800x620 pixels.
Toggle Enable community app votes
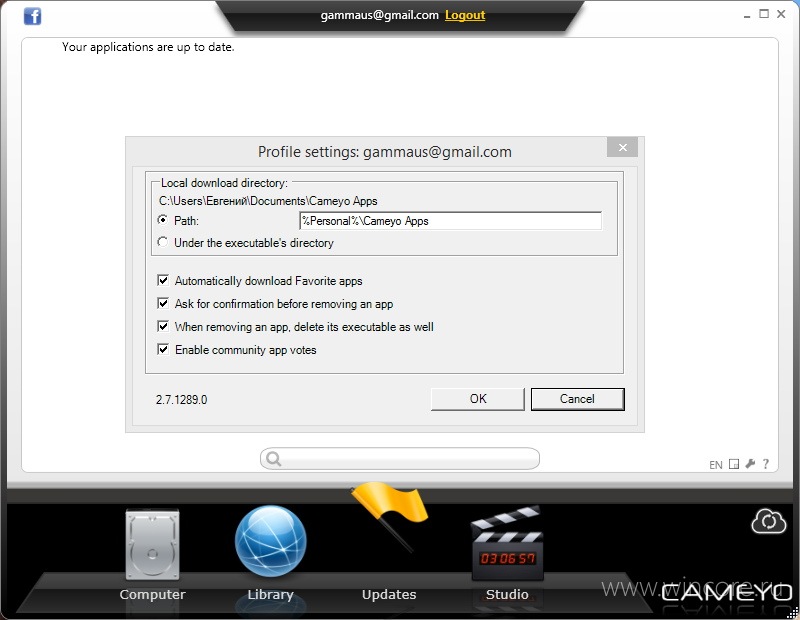coord(163,349)
